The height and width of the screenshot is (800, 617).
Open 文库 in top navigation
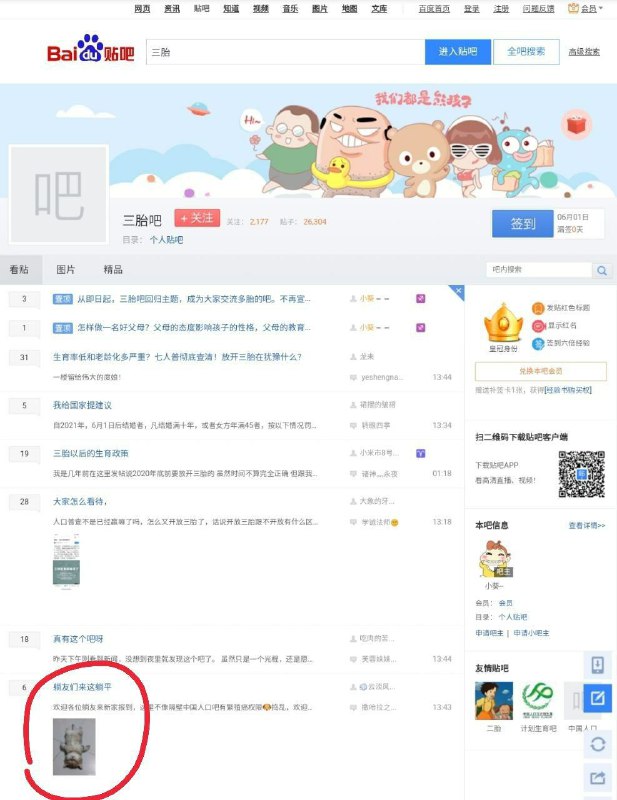click(x=379, y=8)
